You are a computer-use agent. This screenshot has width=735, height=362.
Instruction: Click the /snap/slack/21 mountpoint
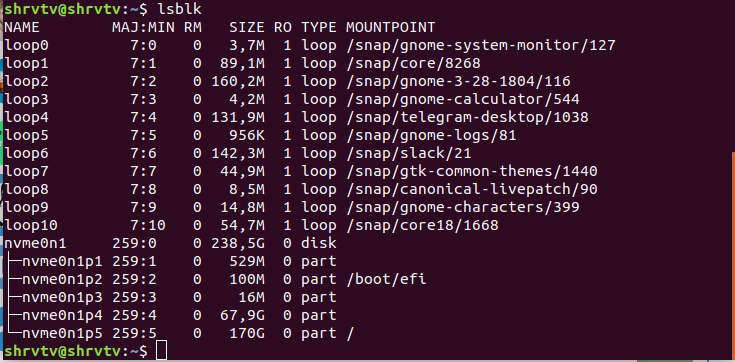tap(409, 153)
